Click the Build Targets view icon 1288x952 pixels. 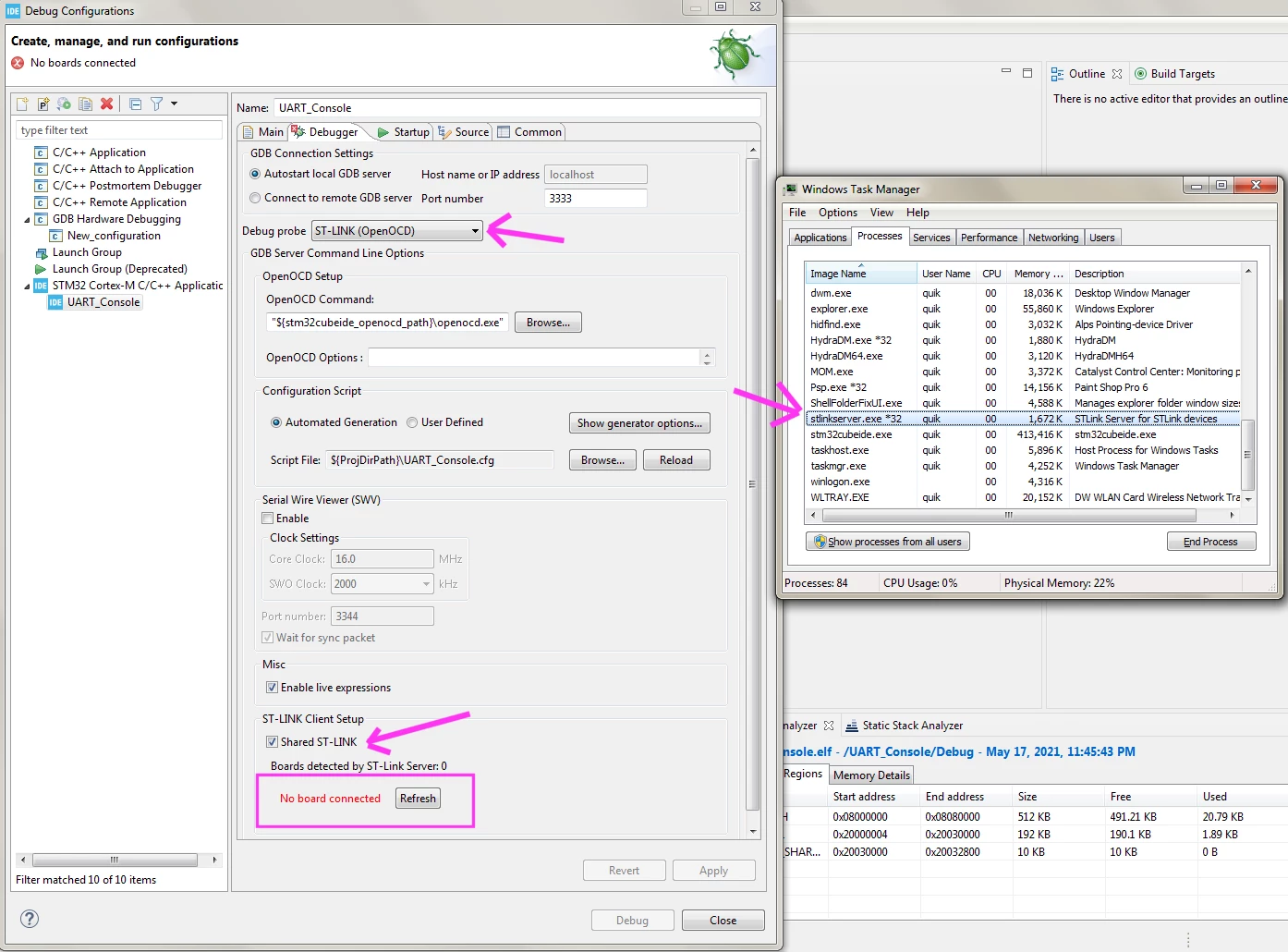pos(1141,74)
